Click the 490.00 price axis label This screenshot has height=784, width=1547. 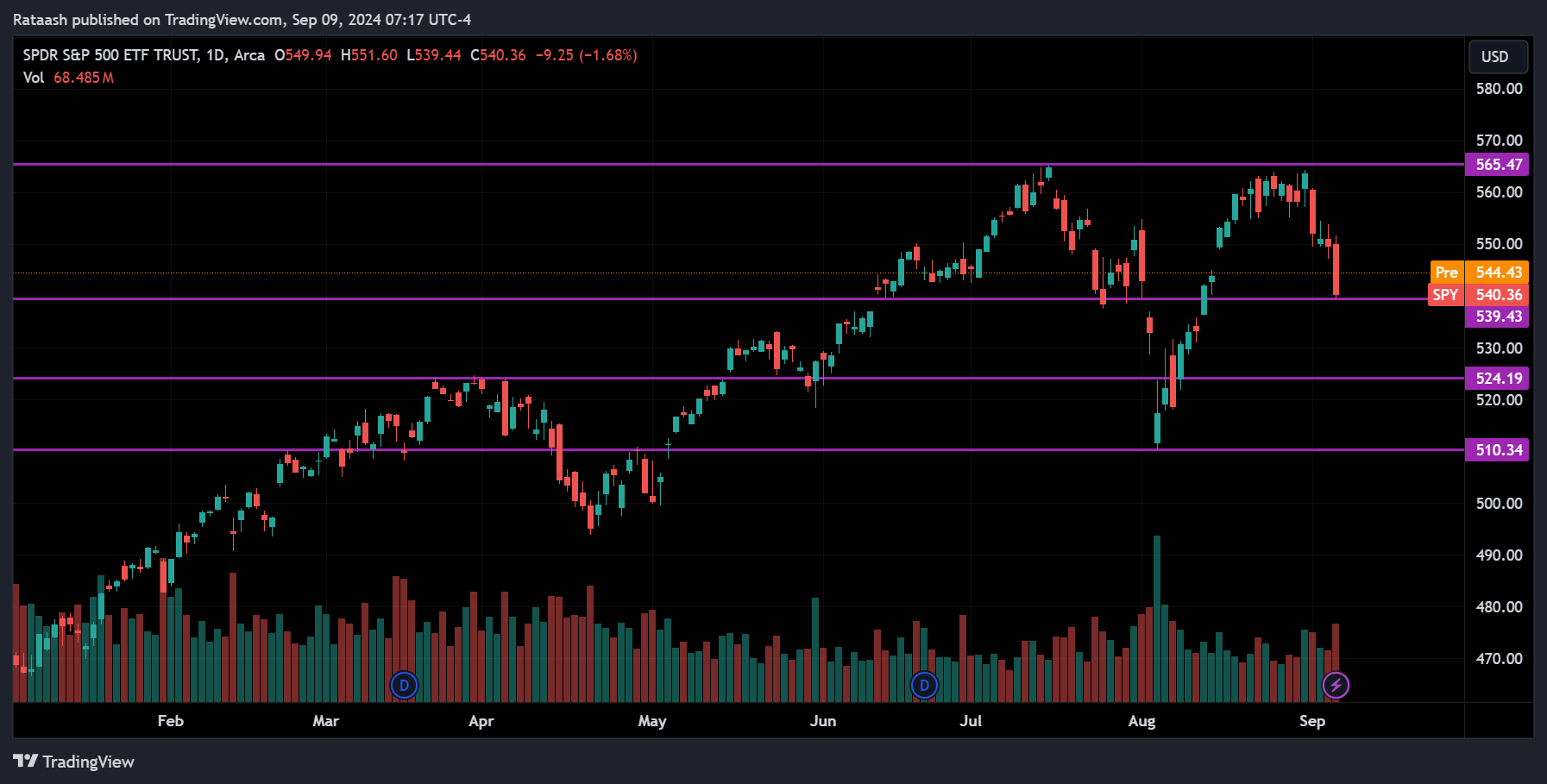point(1499,555)
